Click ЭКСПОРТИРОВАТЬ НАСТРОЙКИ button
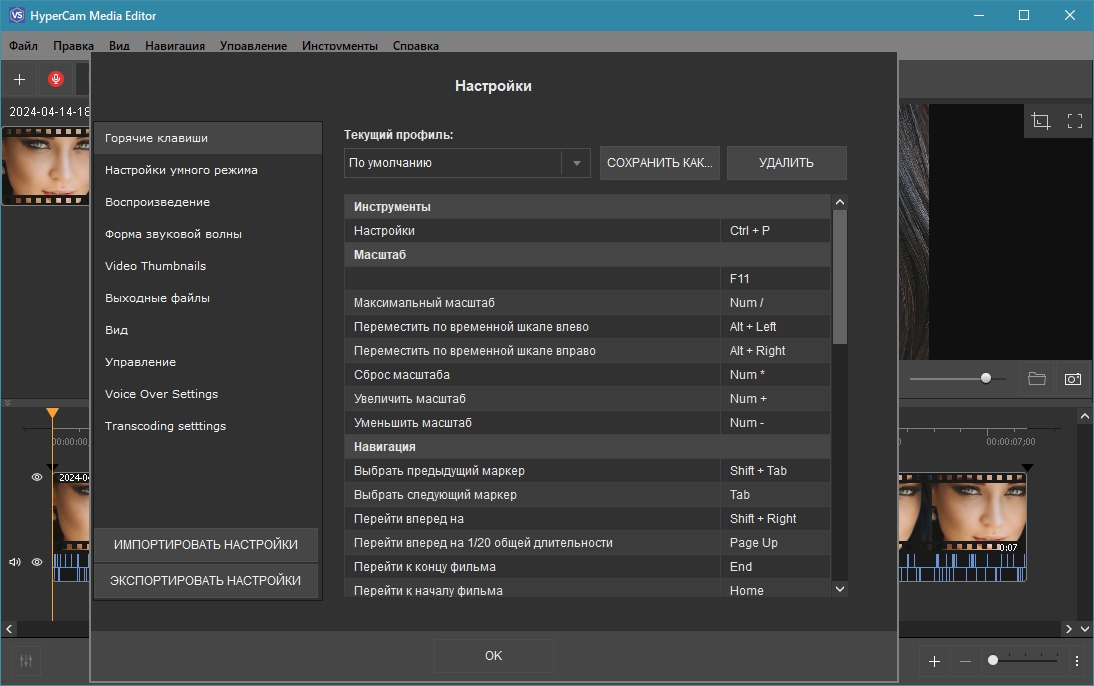1094x686 pixels. pos(205,581)
